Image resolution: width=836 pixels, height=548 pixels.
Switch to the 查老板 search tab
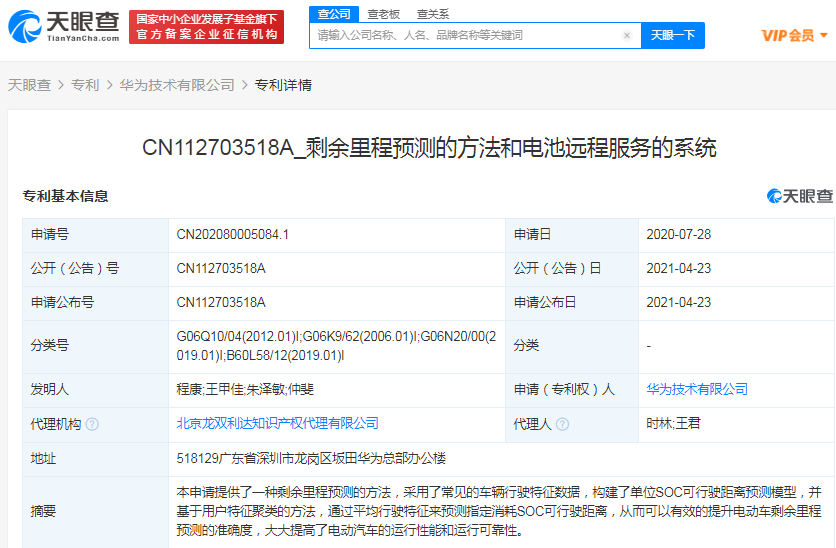(383, 14)
